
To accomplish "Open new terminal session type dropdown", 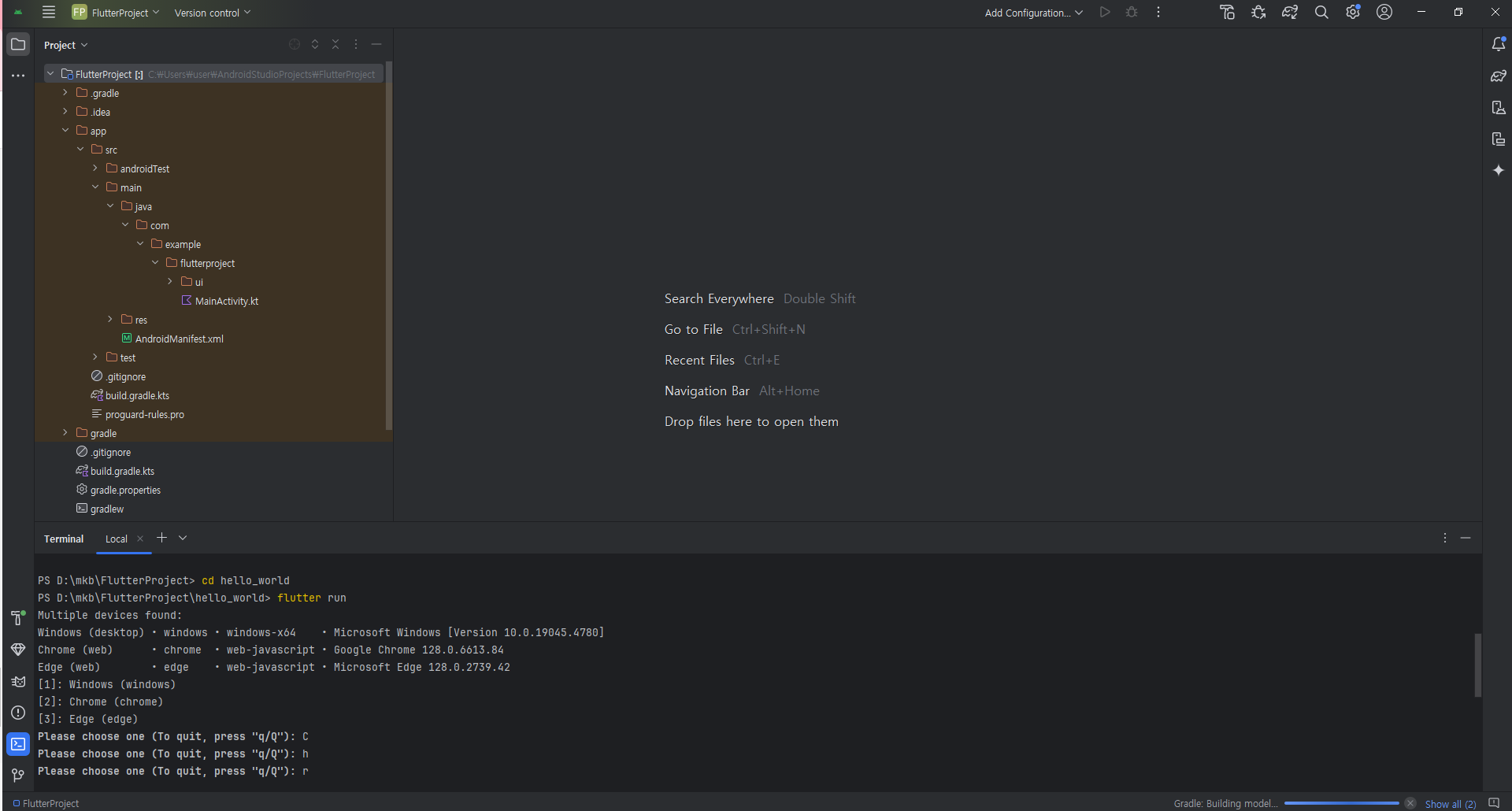I will [183, 539].
